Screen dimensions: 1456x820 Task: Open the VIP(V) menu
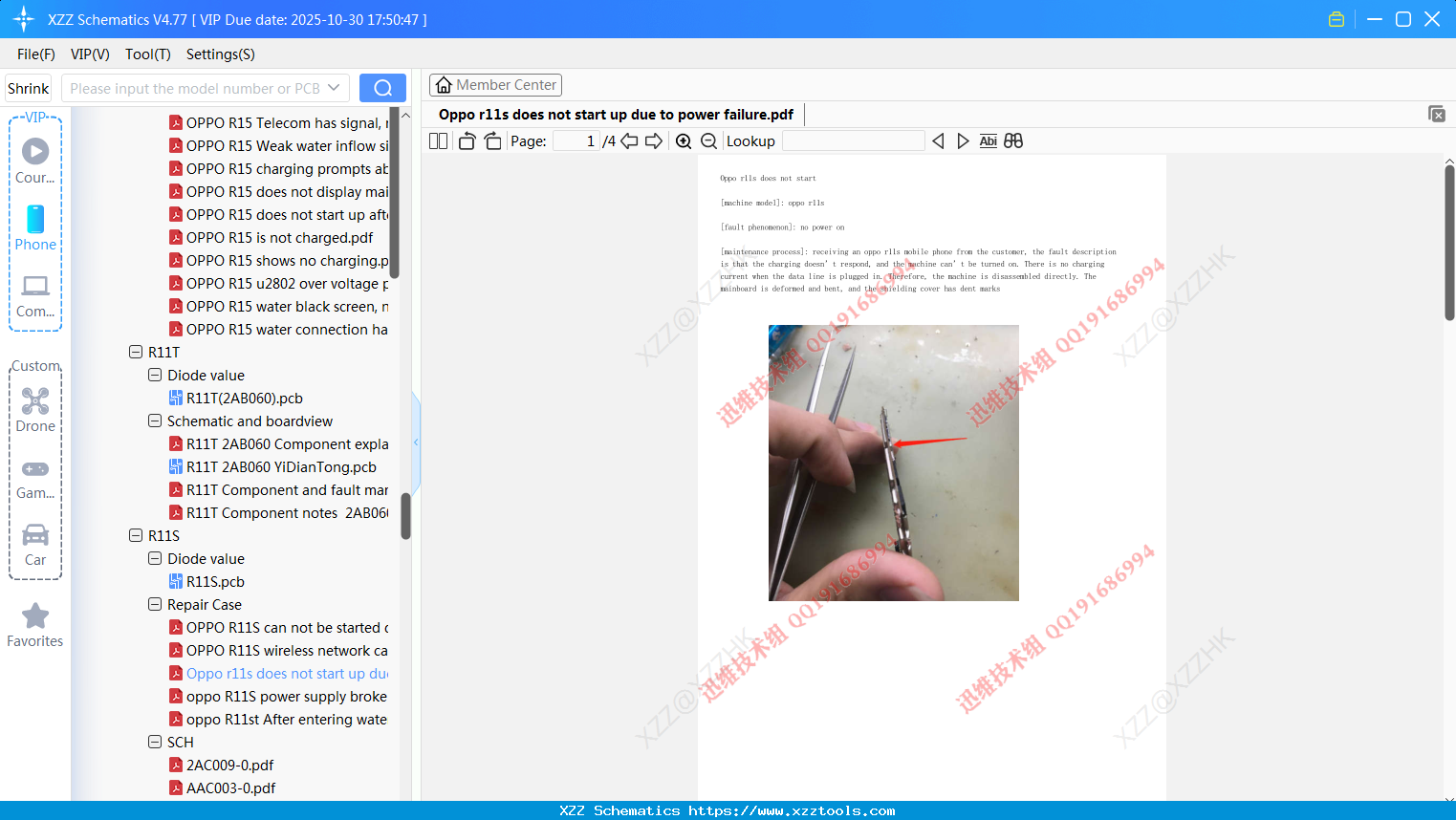click(x=89, y=54)
